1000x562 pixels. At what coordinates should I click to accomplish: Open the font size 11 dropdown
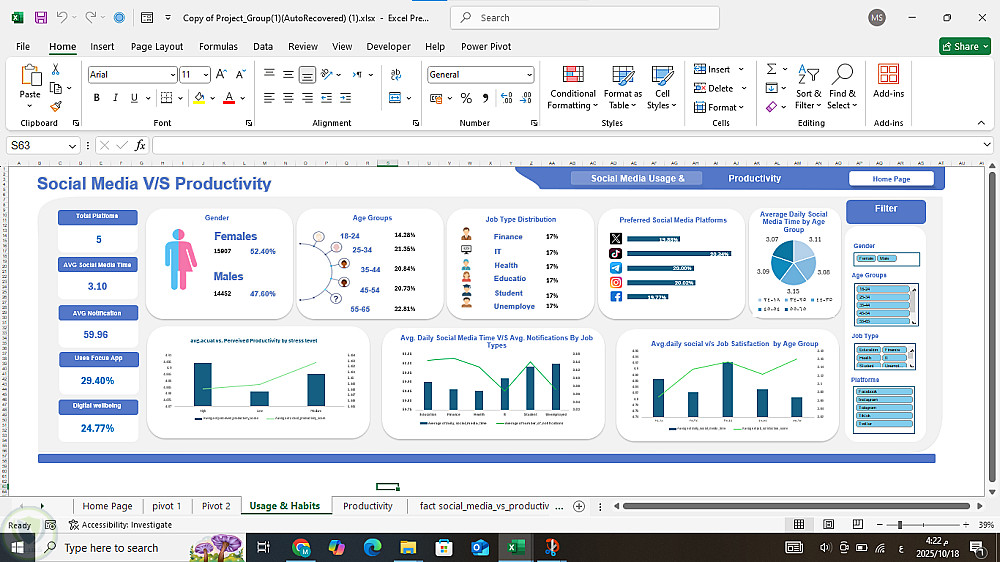(205, 75)
